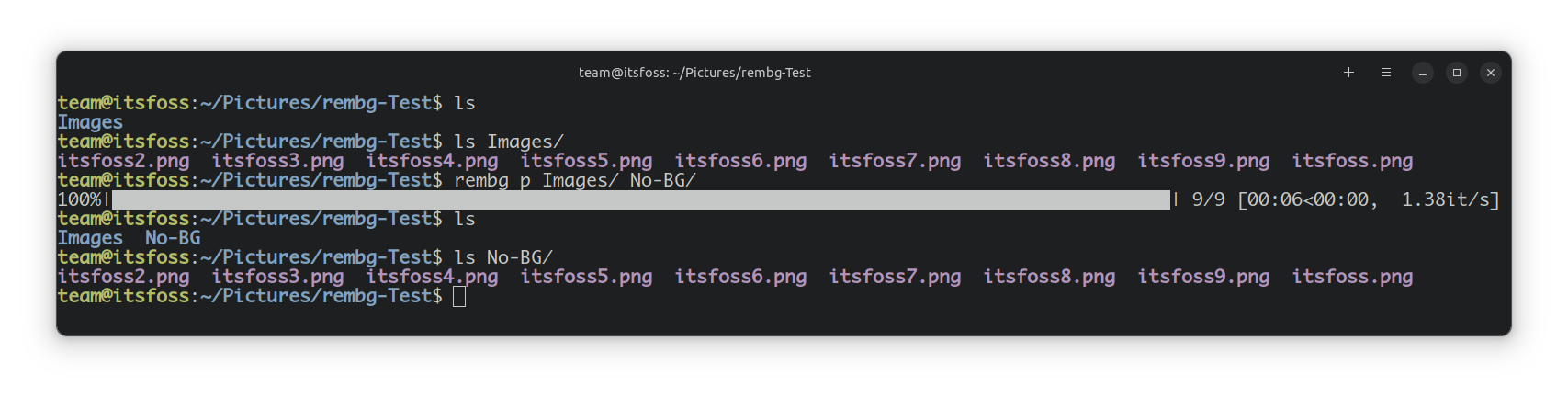This screenshot has height=398, width=1568.
Task: Click itsfoss.png in the No-BG/ listing
Action: (1352, 277)
